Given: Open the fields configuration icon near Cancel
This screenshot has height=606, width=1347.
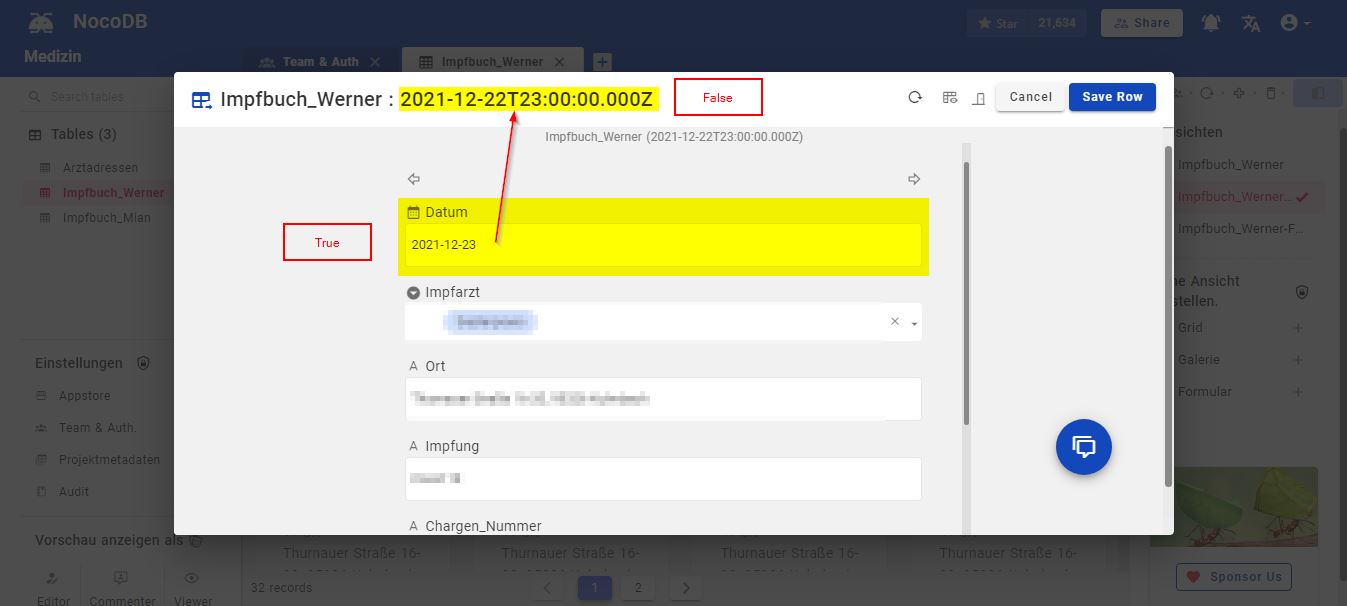Looking at the screenshot, I should tap(949, 97).
